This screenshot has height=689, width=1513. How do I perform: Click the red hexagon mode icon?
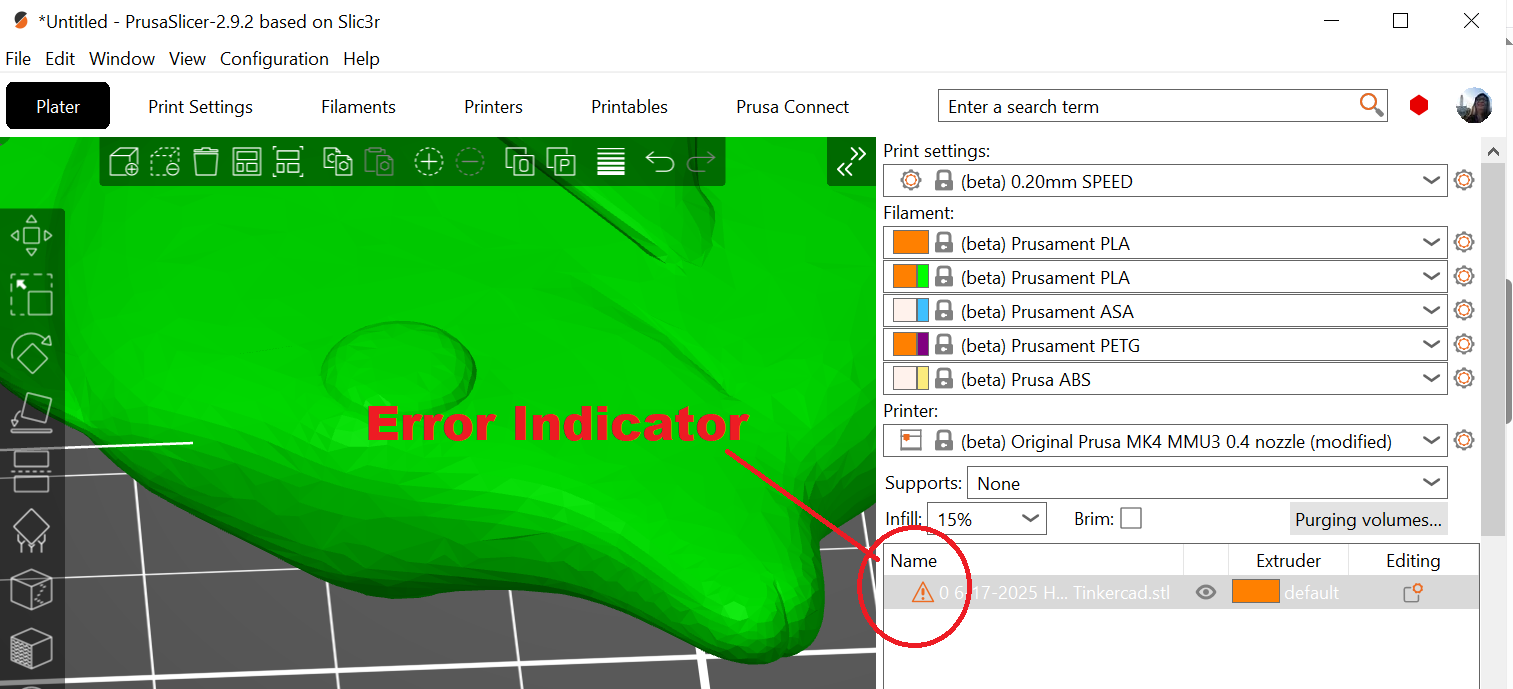point(1418,106)
